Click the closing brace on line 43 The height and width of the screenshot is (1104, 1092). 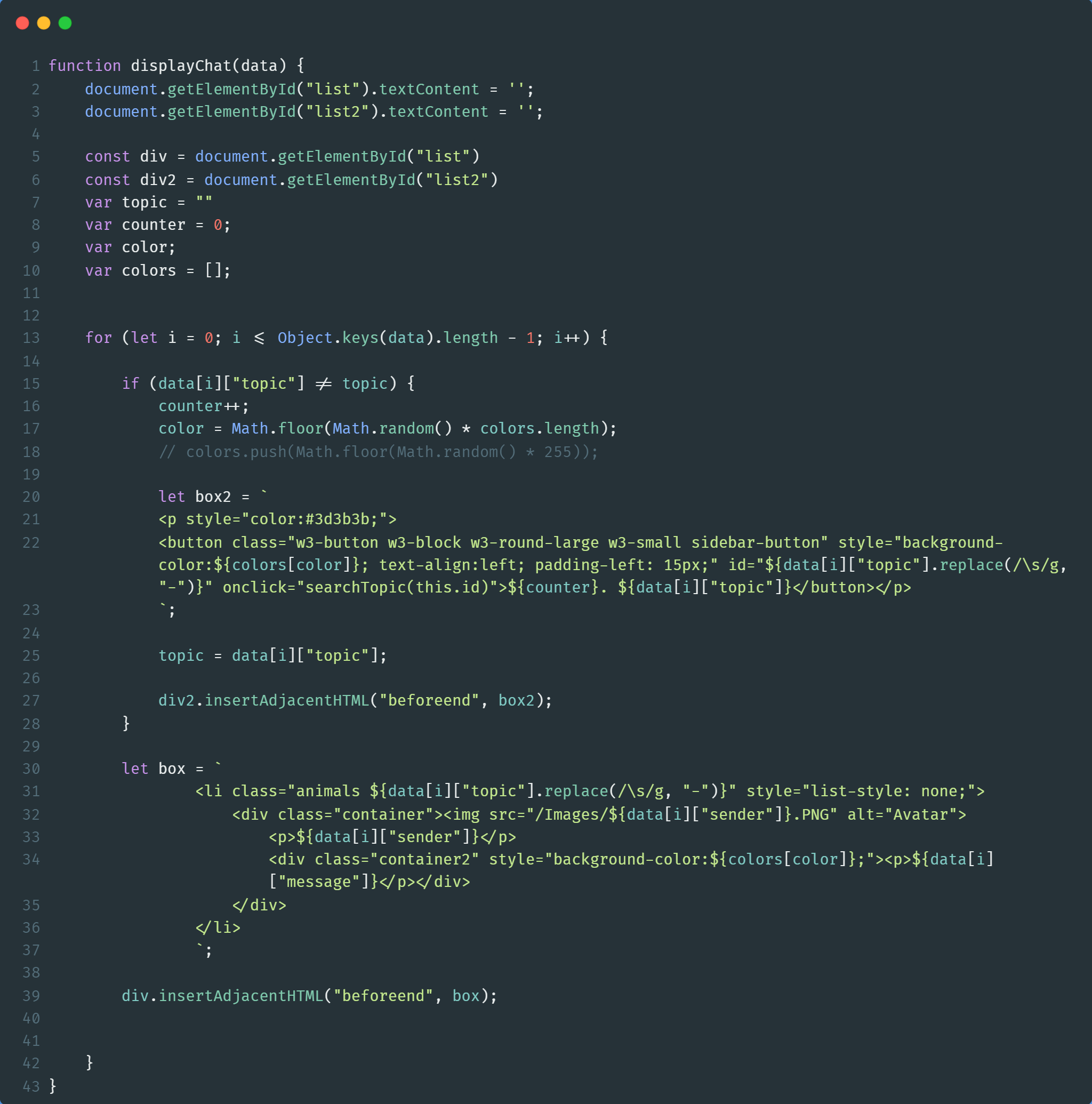tap(53, 1086)
